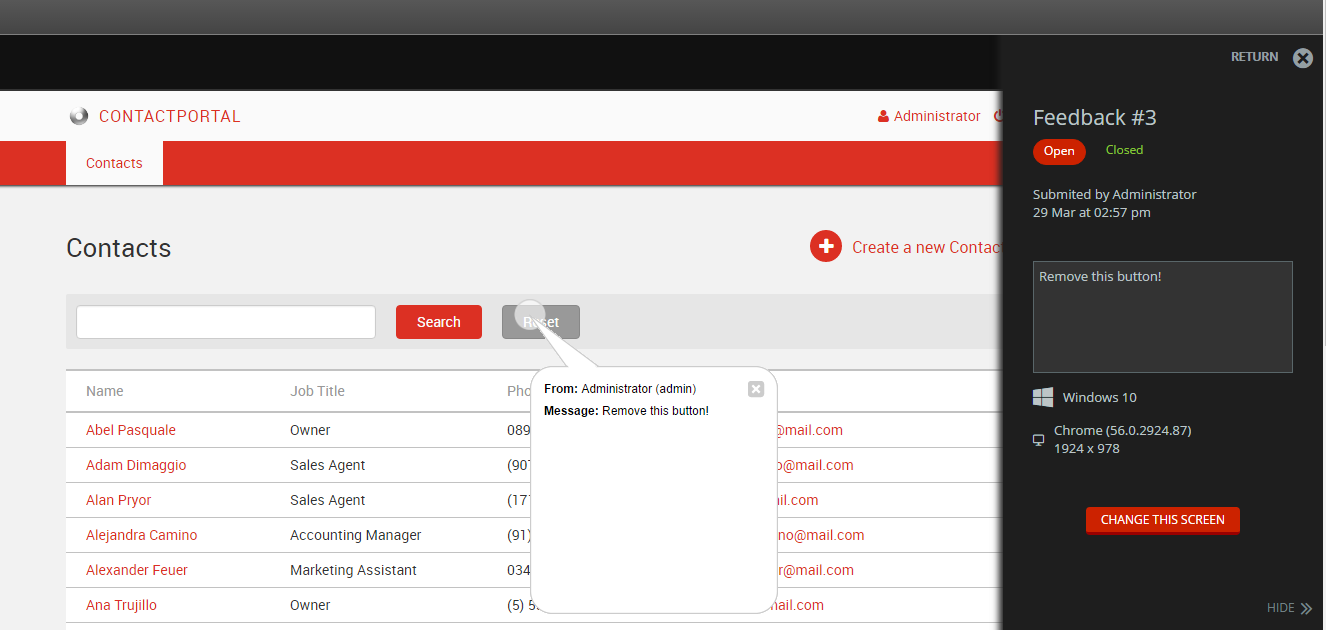
Task: Click the red plus icon beside Create a new Contact
Action: [x=826, y=246]
